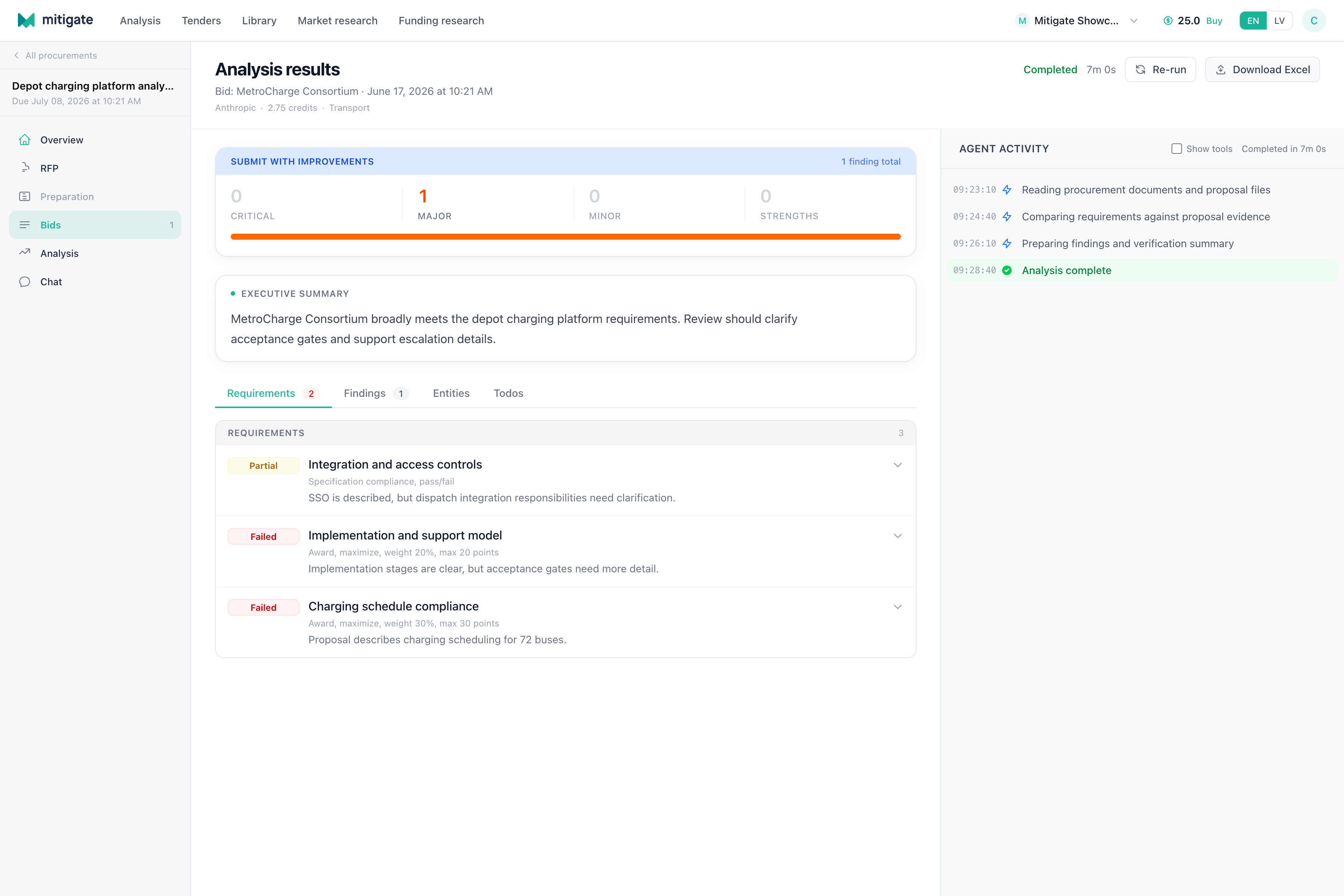Click the orange severity progress bar
Viewport: 1344px width, 896px height.
tap(565, 237)
